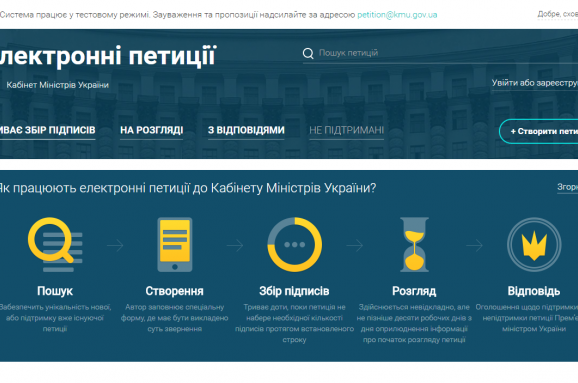Viewport: 578px width, 383px height.
Task: Click the Створення step heading
Action: click(174, 291)
